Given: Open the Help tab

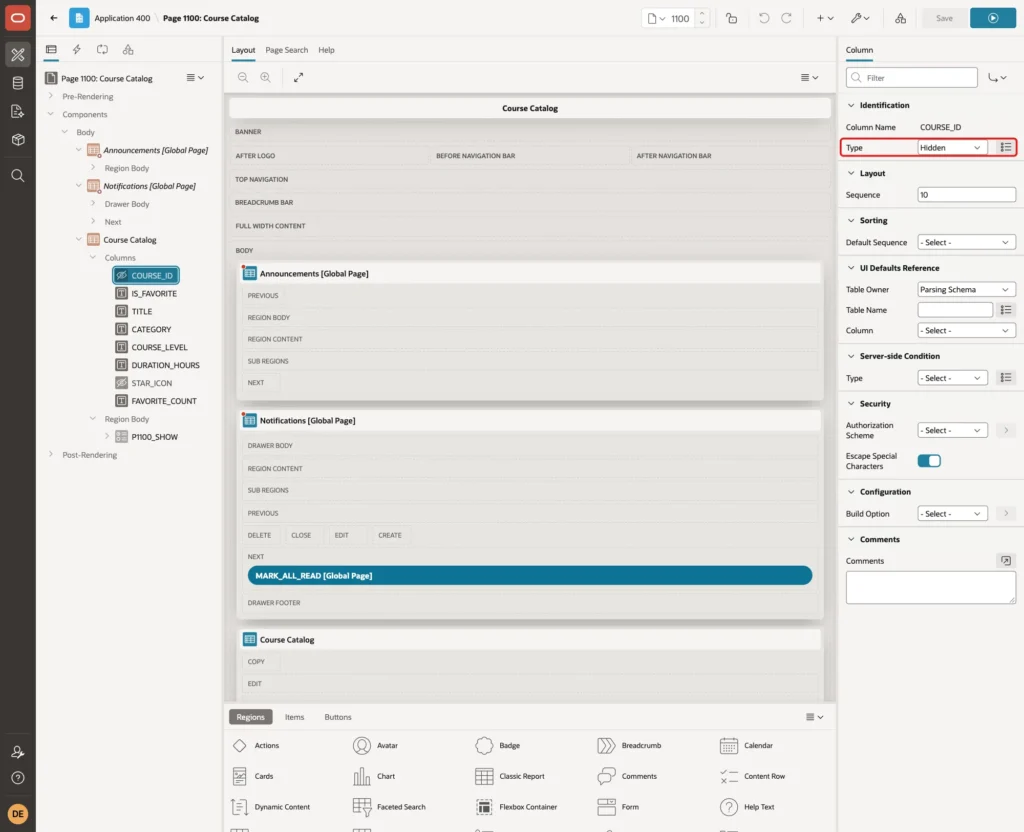Looking at the screenshot, I should click(326, 50).
